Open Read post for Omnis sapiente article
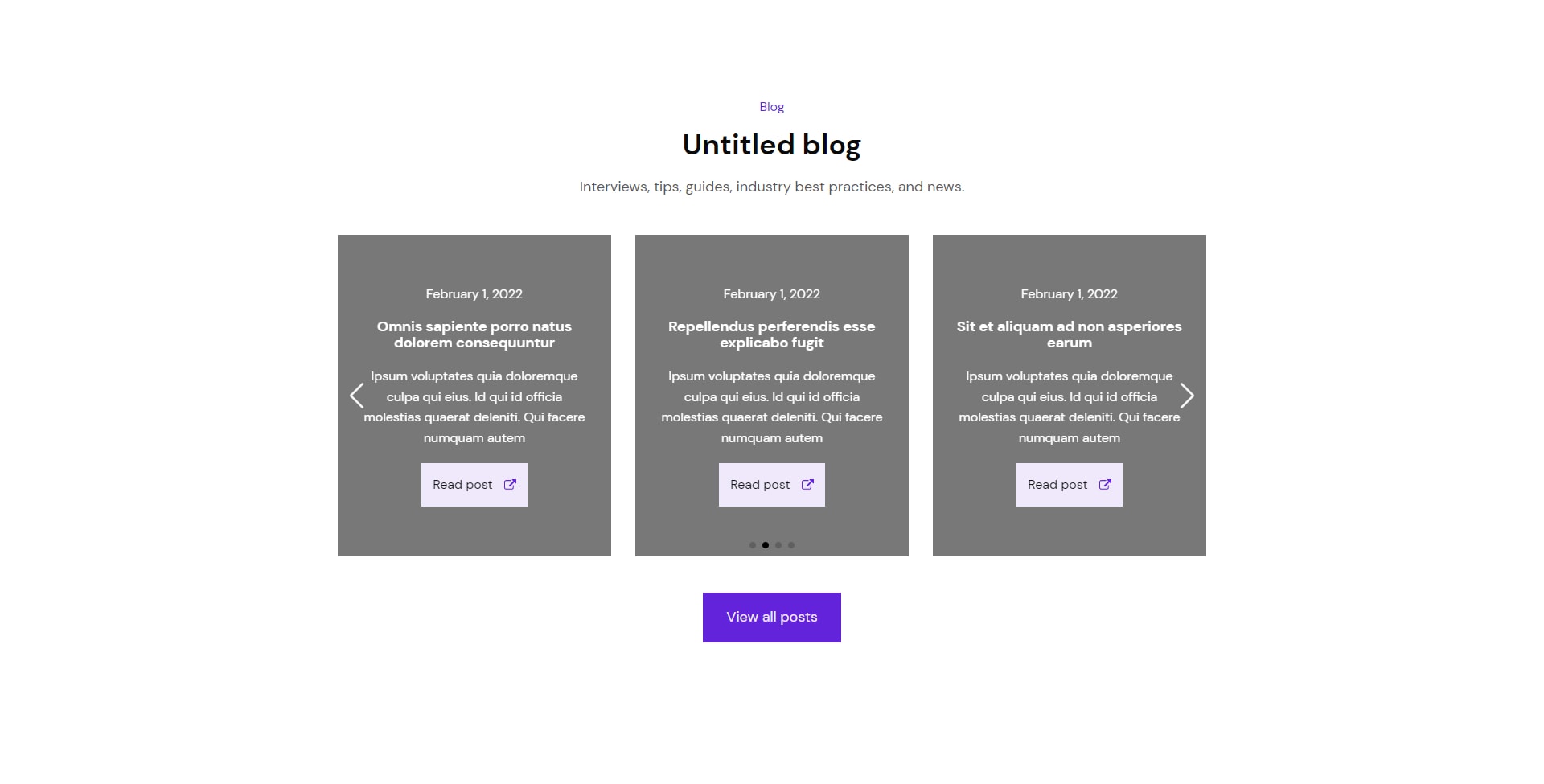1544x784 pixels. pos(474,485)
